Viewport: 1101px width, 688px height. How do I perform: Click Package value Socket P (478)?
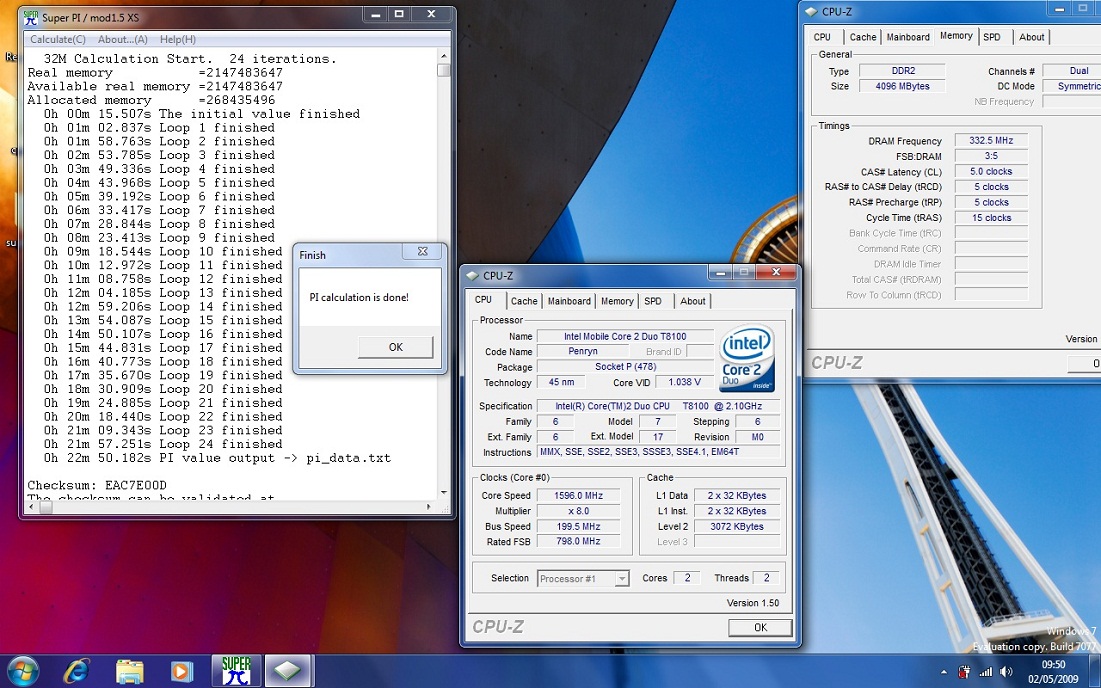click(x=625, y=367)
